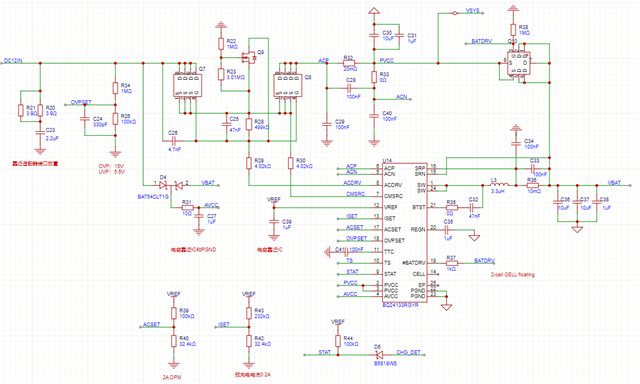Viewport: 640px width, 384px height.
Task: Select the L3 3.3uH inductor
Action: click(x=499, y=185)
